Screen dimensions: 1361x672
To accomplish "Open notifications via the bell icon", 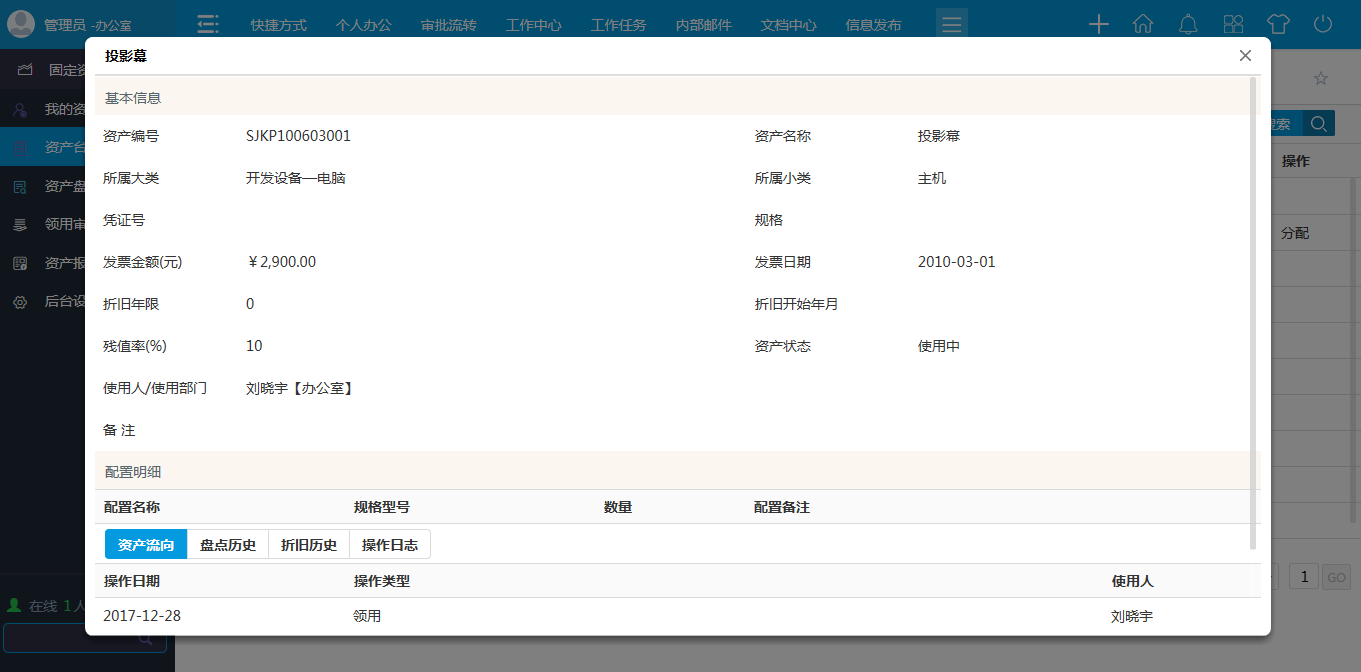I will click(1188, 24).
